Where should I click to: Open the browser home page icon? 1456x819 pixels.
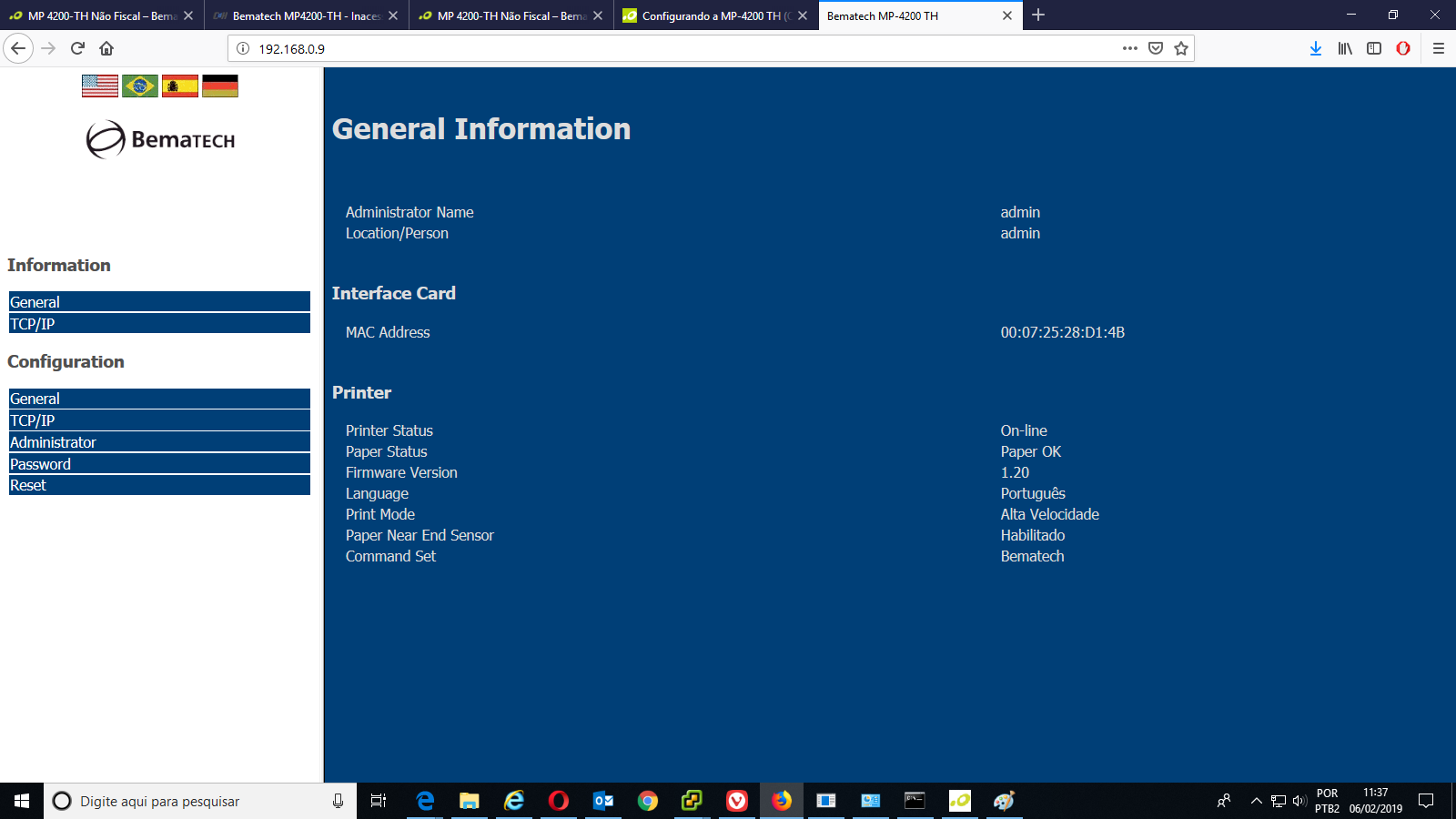point(106,48)
